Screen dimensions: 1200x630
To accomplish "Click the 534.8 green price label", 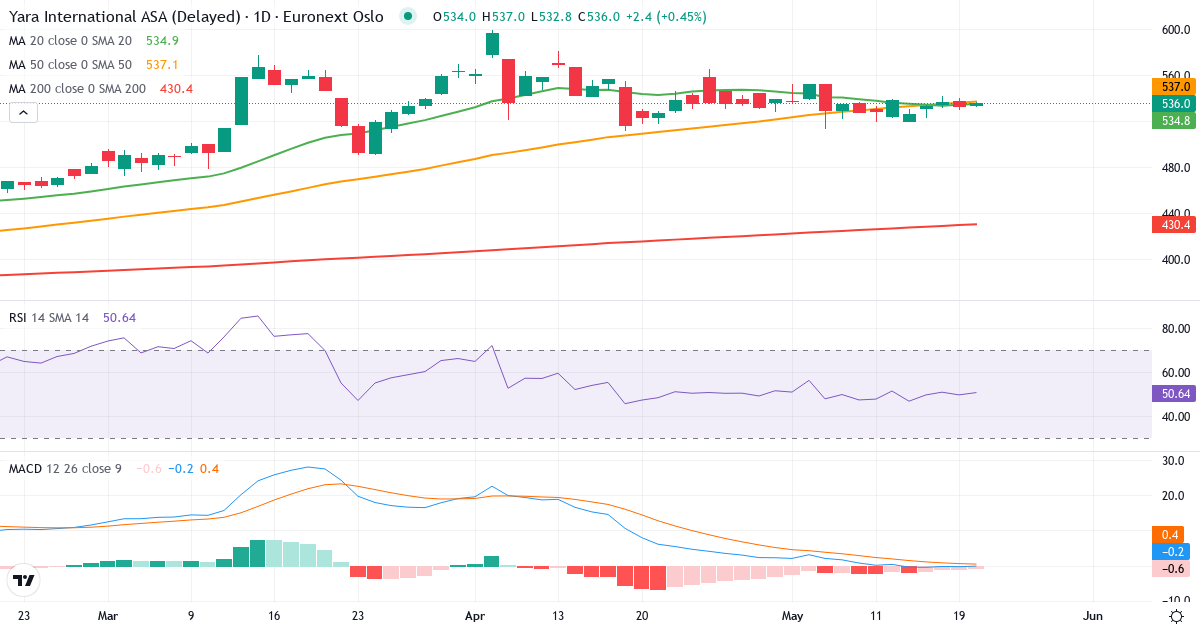I will point(1175,121).
